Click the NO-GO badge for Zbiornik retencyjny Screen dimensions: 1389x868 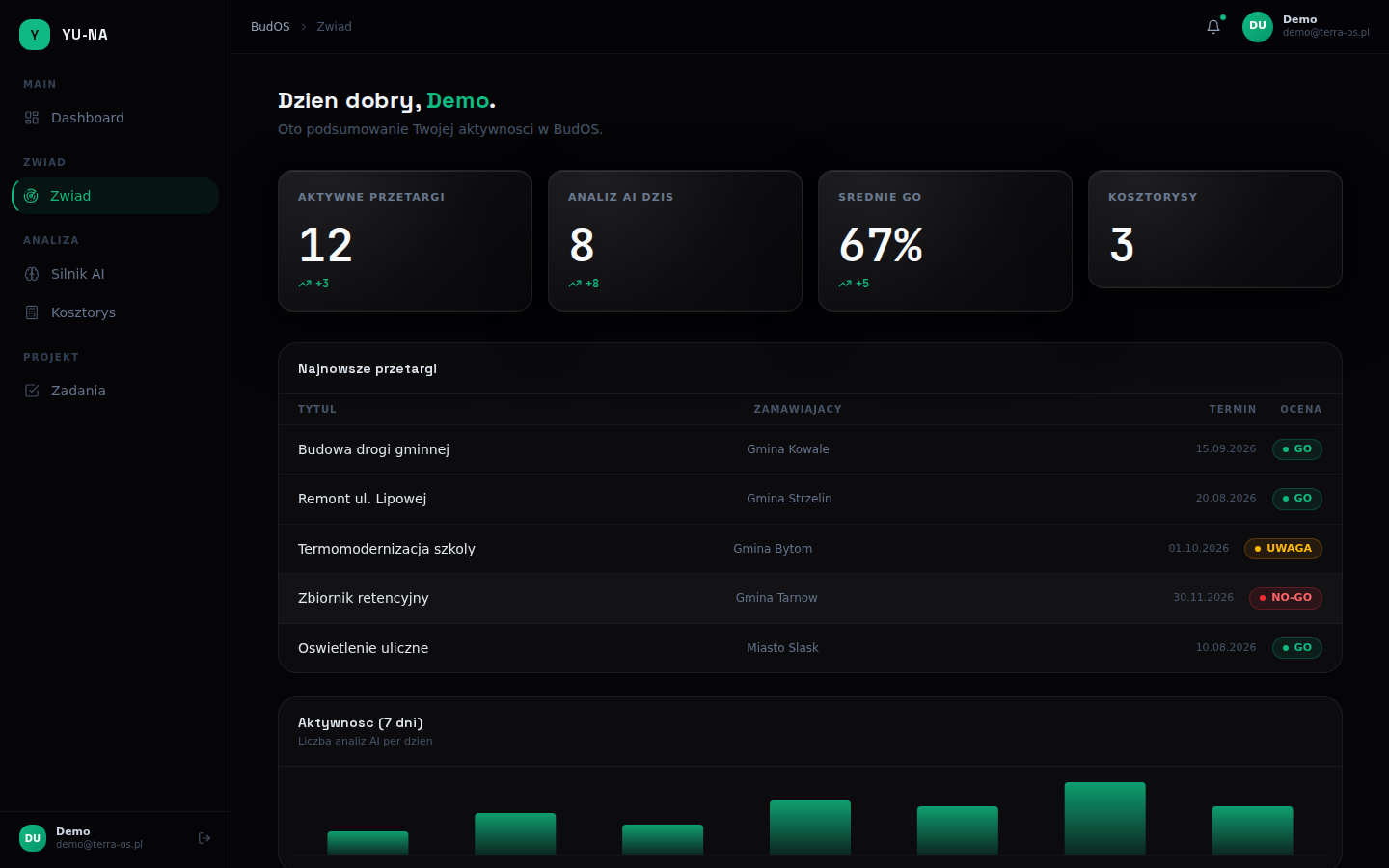coord(1286,598)
